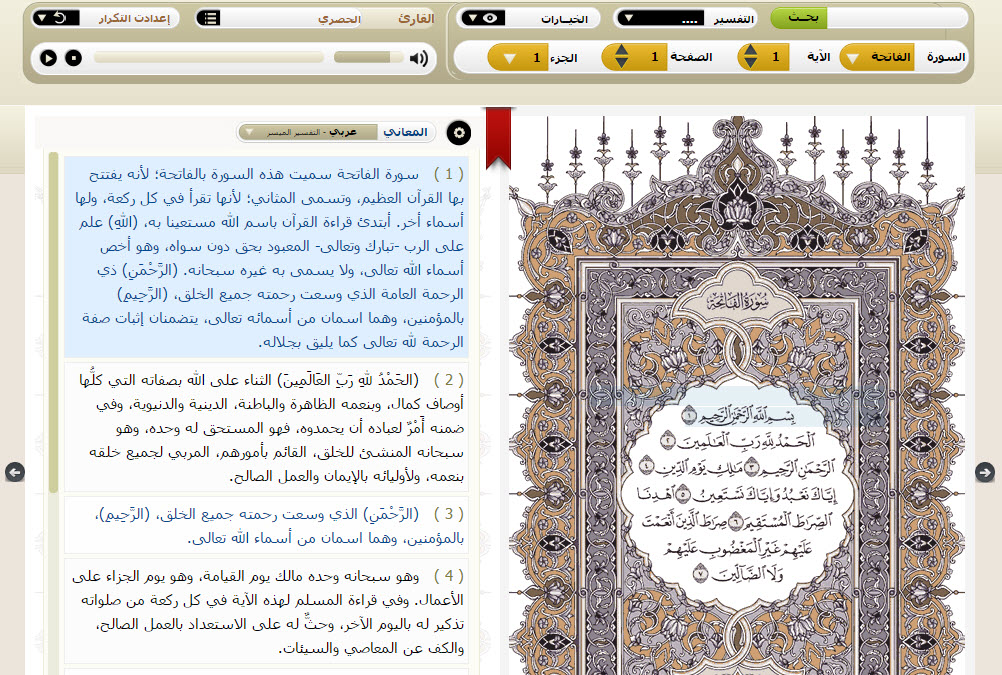The width and height of the screenshot is (1002, 675).
Task: Increase the الآية number with up arrow
Action: click(x=750, y=50)
